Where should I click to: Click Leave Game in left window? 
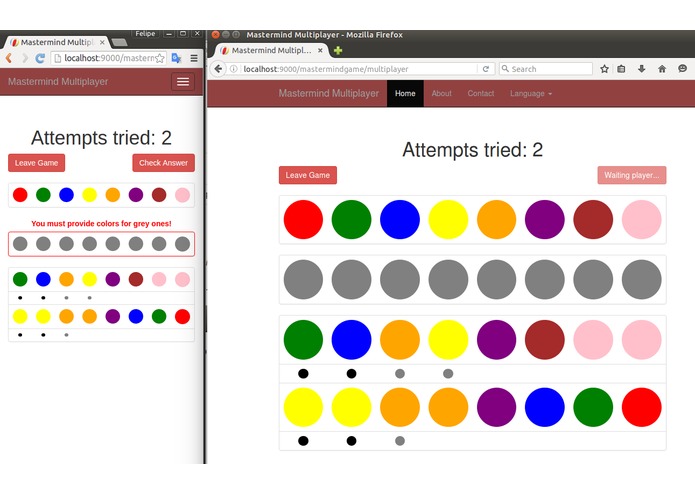(x=36, y=163)
